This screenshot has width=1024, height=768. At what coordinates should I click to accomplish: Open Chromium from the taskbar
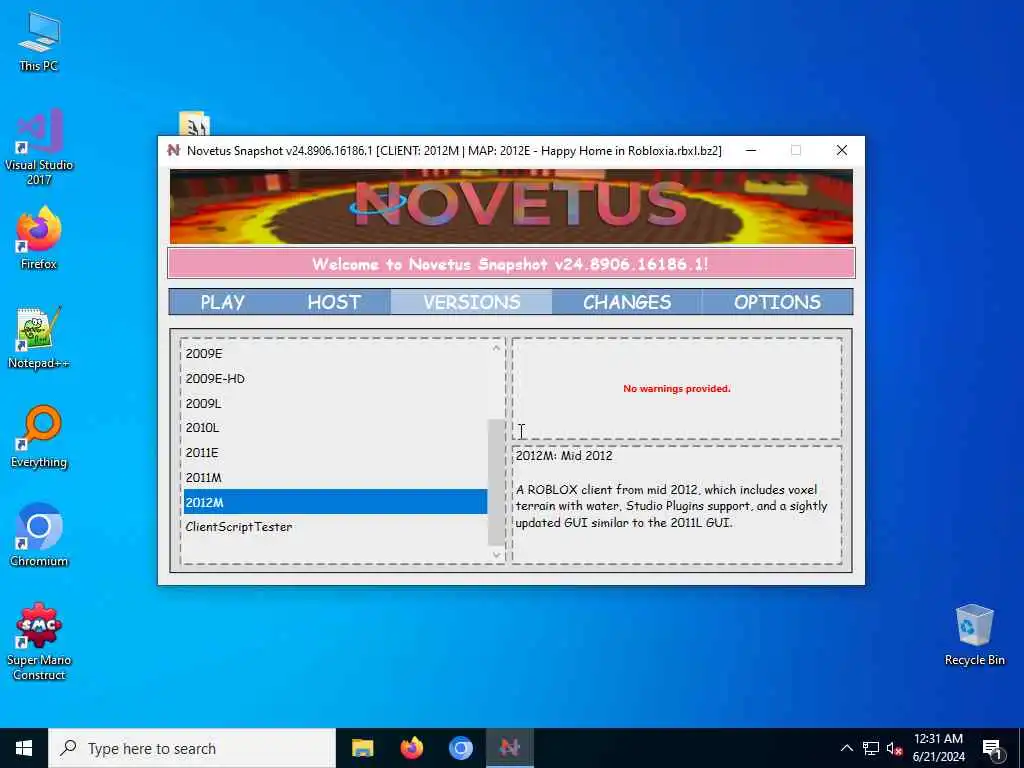coord(460,748)
